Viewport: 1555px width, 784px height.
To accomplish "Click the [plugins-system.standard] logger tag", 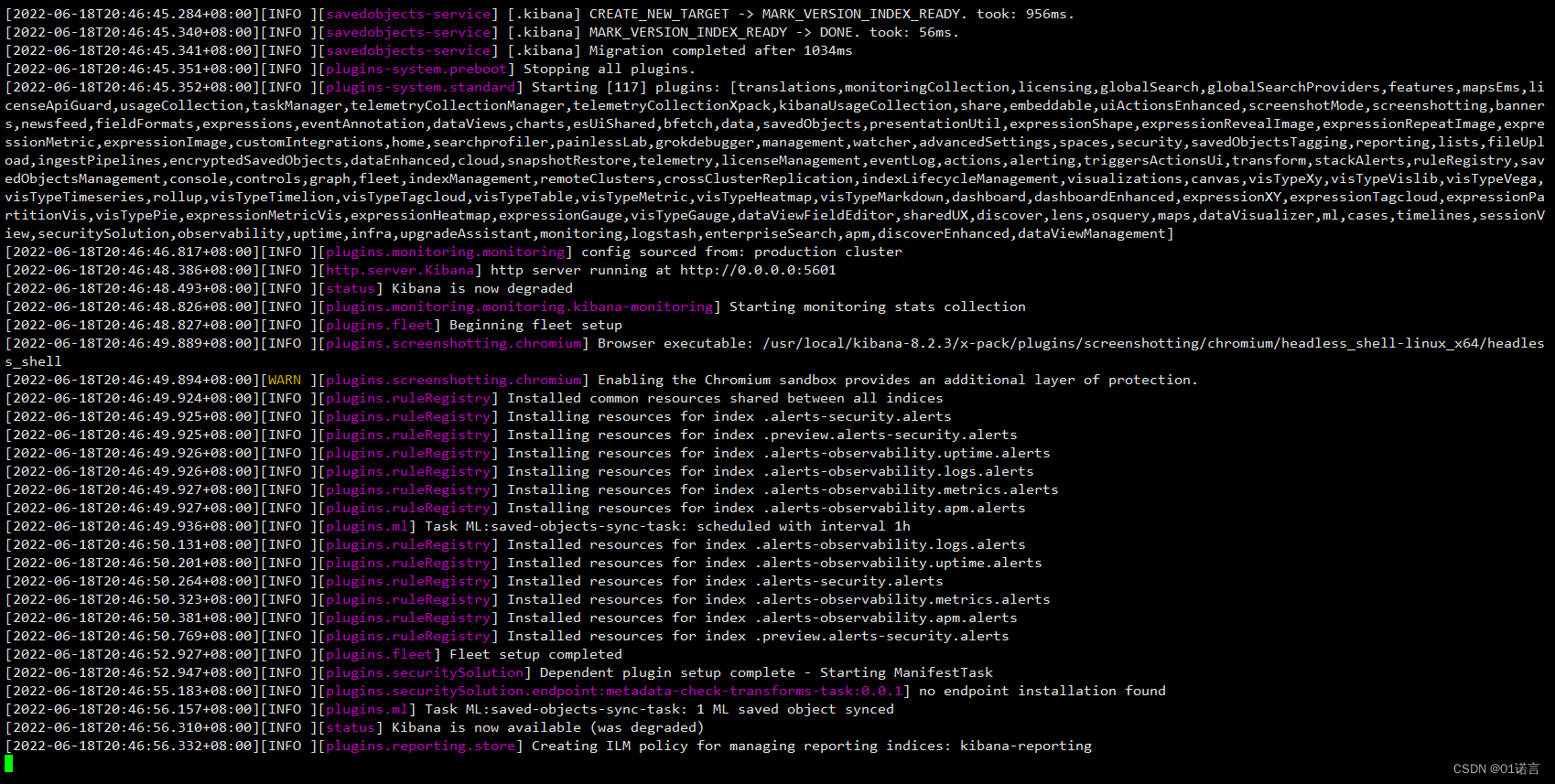I will point(421,87).
